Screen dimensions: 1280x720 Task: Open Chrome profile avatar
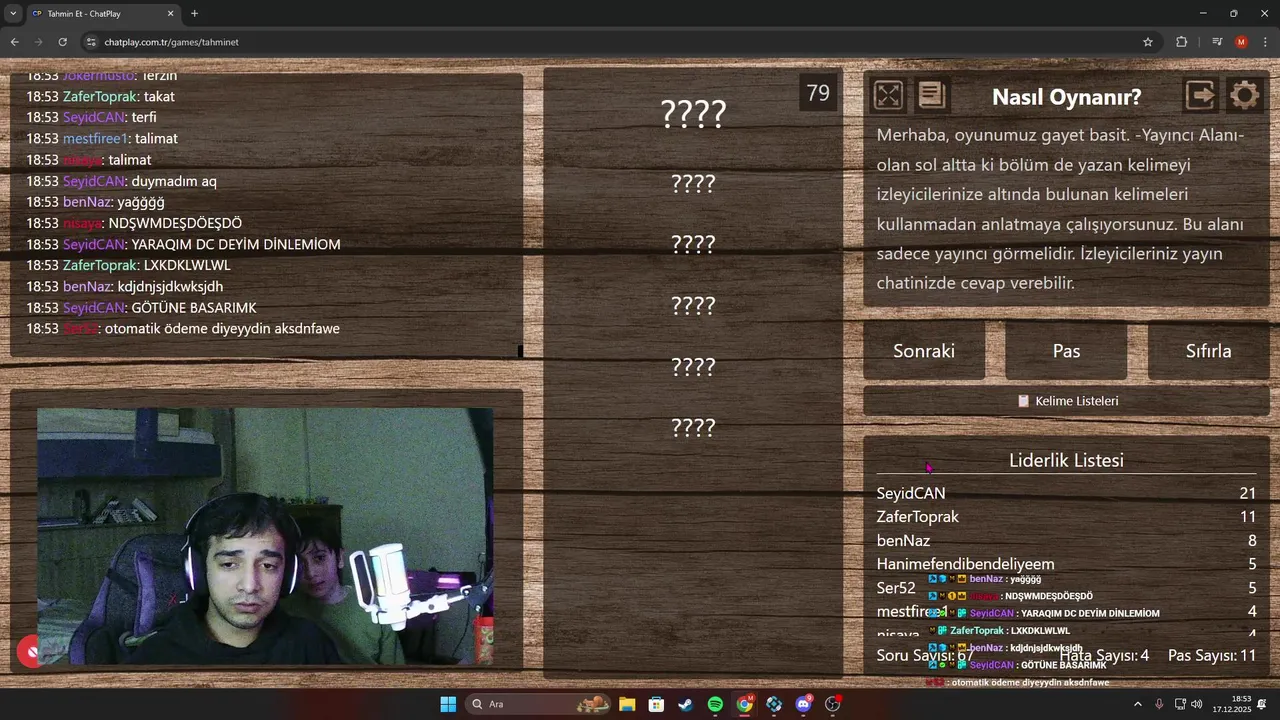[x=1241, y=42]
